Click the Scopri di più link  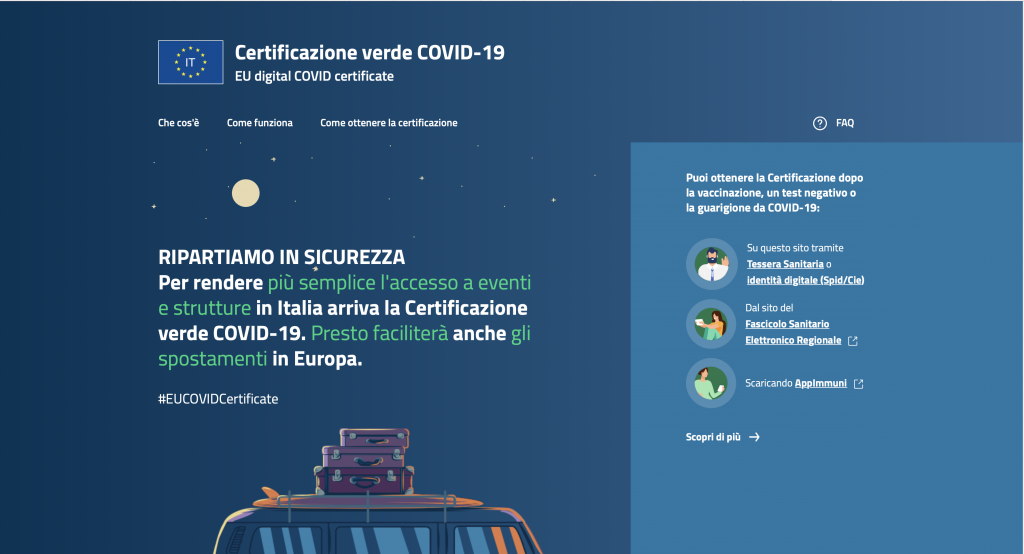click(x=713, y=437)
